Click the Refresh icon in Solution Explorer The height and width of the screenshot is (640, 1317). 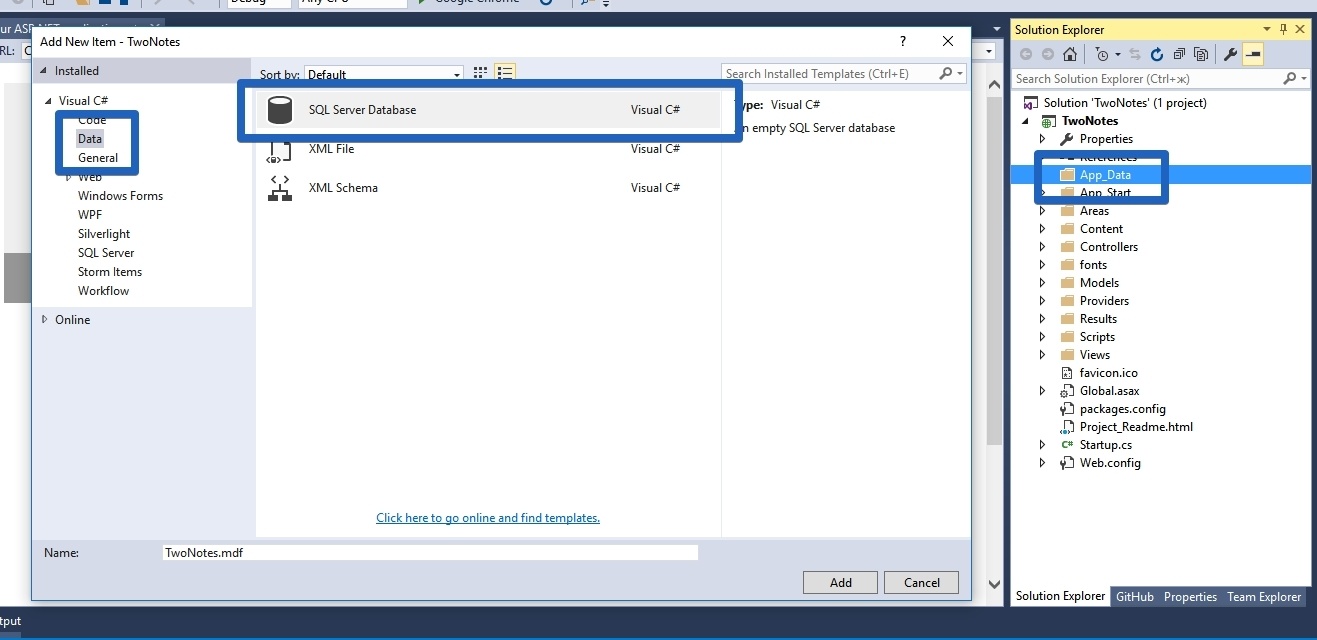[x=1157, y=54]
